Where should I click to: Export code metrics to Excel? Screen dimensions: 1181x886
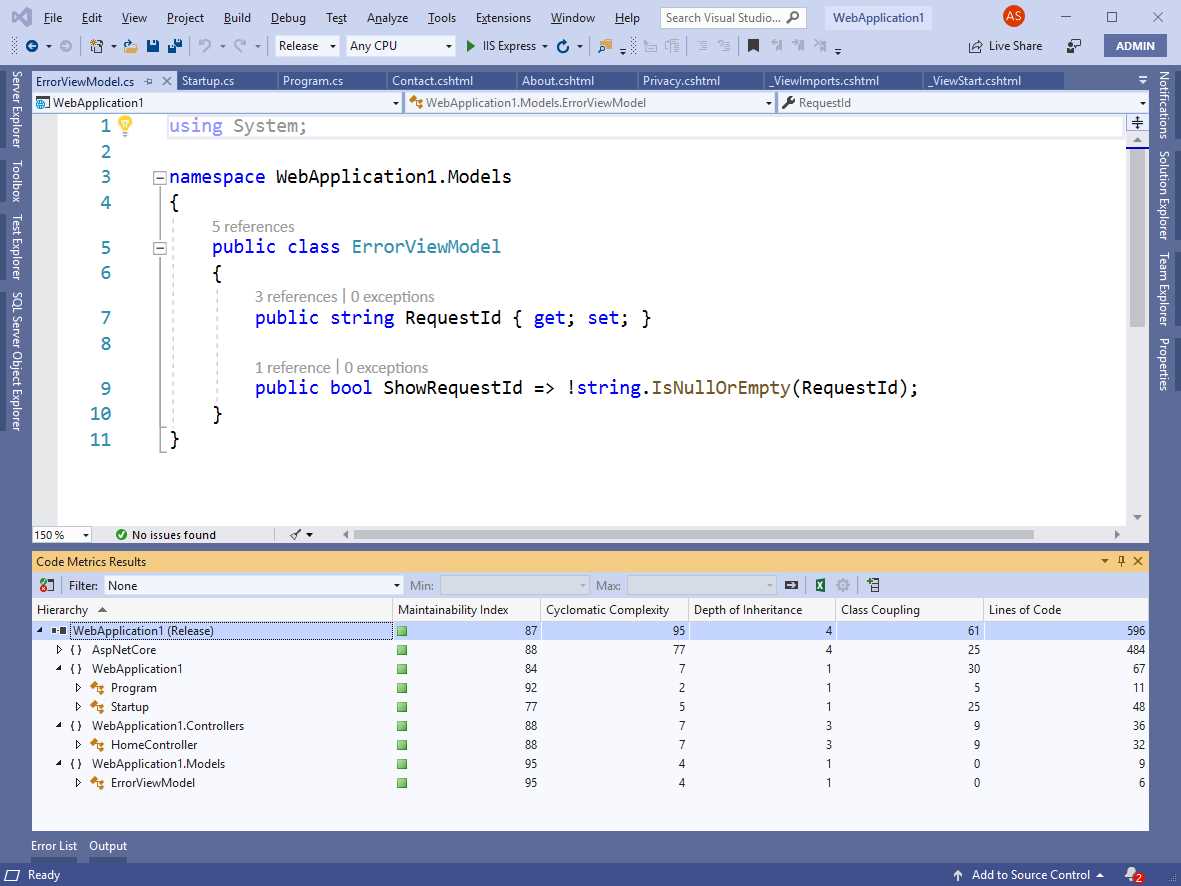click(820, 584)
